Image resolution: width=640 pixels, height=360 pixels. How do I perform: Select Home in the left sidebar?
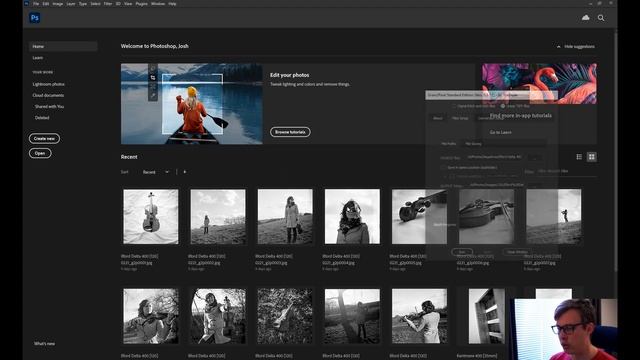point(63,47)
